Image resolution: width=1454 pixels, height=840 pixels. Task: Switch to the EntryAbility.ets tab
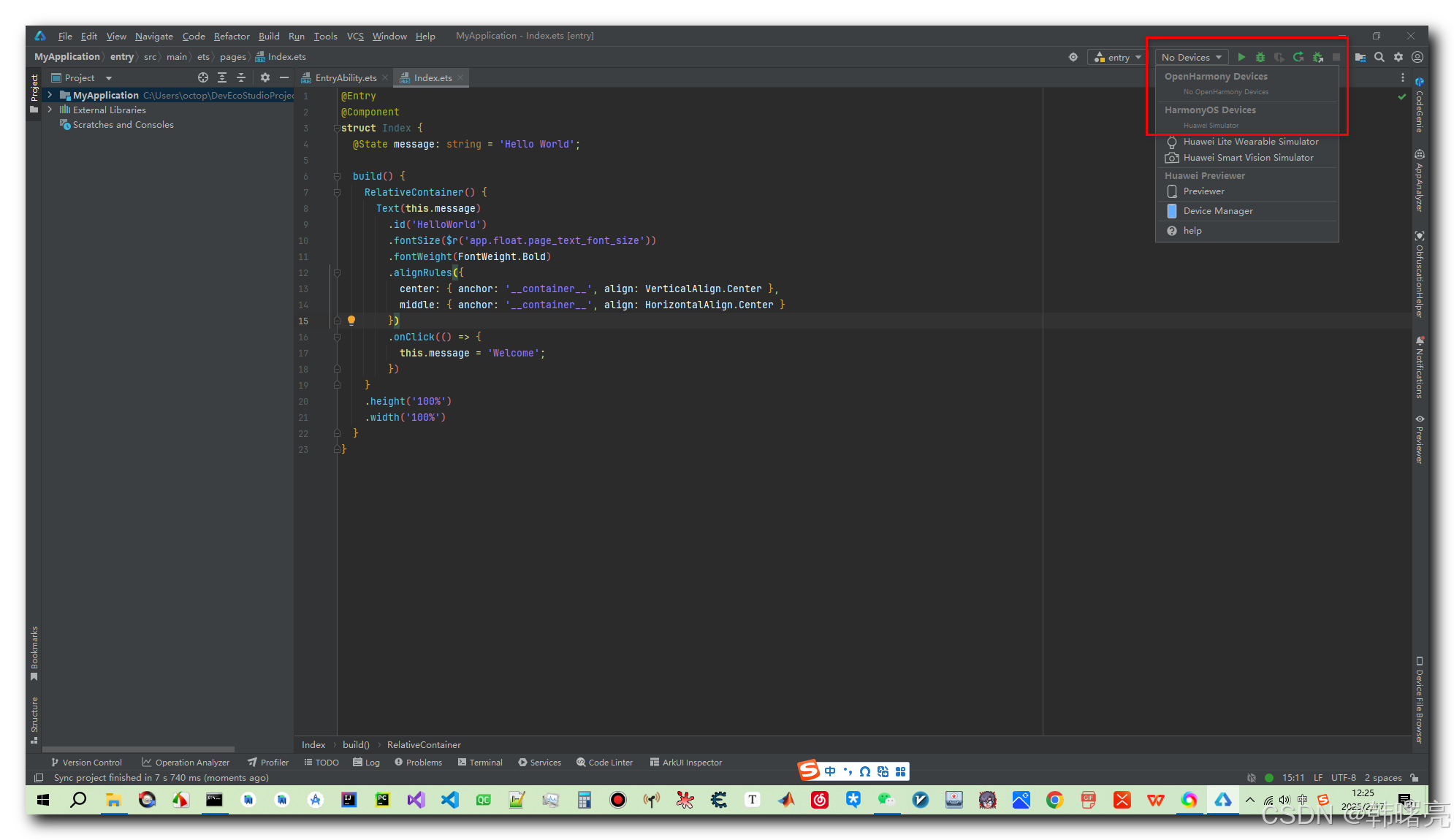(346, 77)
